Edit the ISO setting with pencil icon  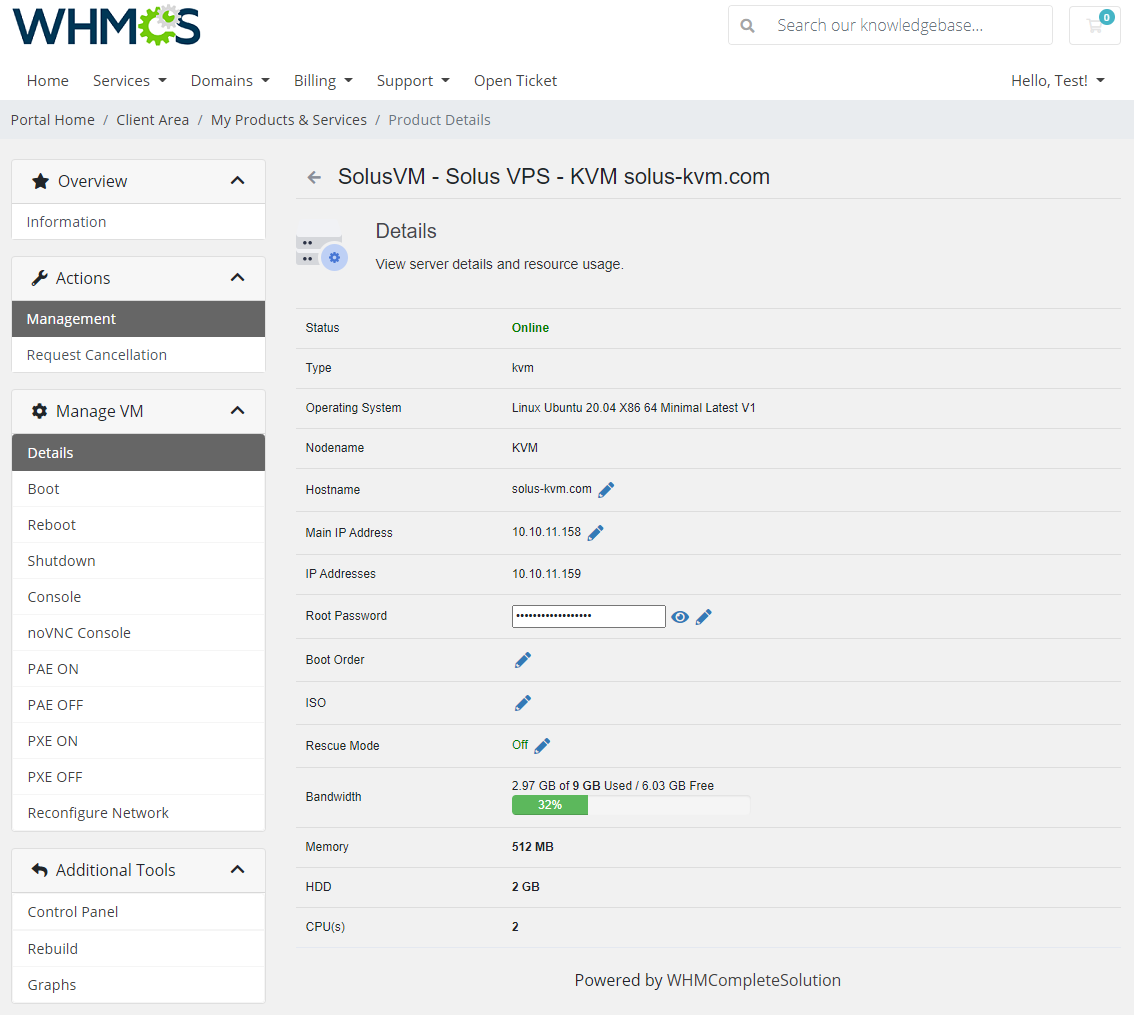point(522,702)
